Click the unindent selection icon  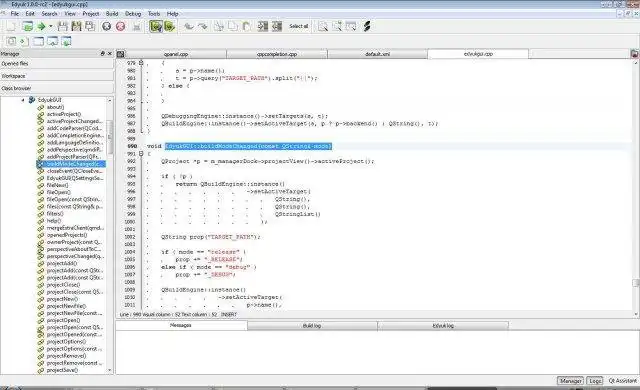(x=277, y=27)
